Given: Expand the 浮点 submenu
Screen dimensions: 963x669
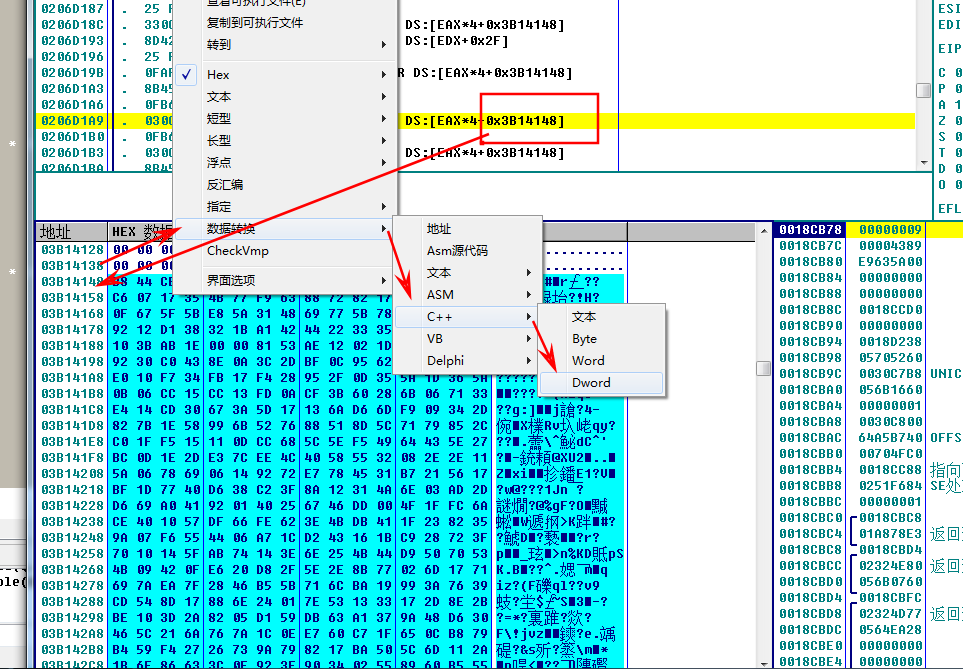Looking at the screenshot, I should click(284, 162).
